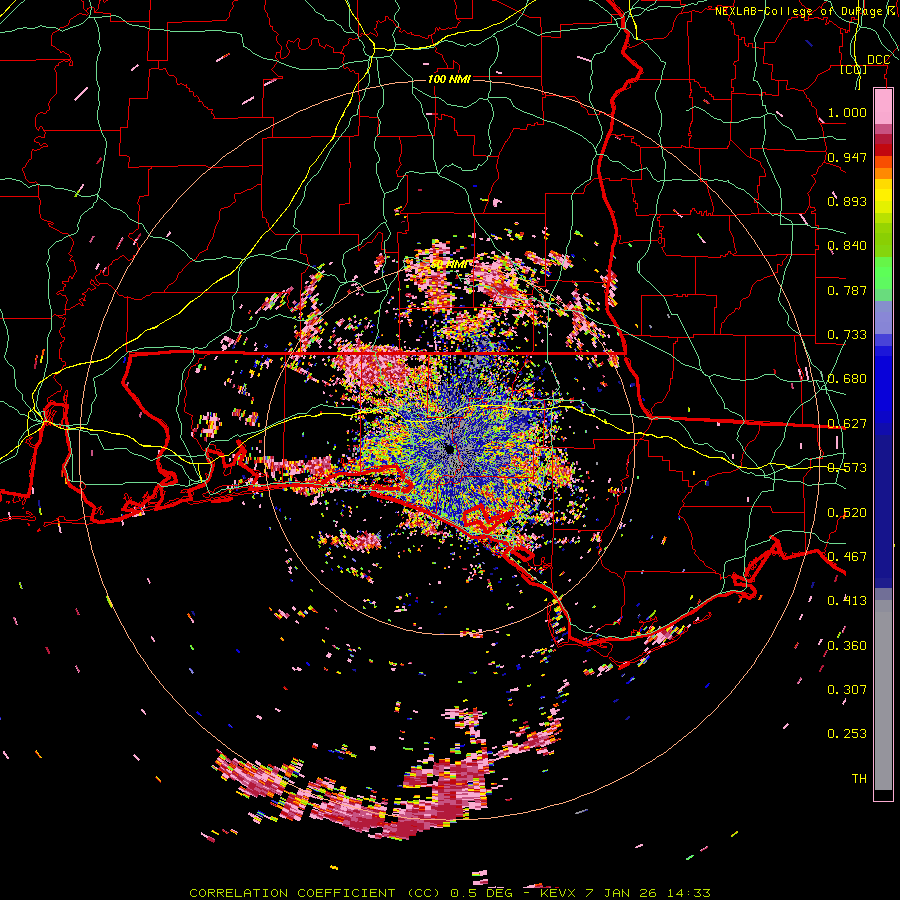Select the 0.947 scale value

pos(847,157)
